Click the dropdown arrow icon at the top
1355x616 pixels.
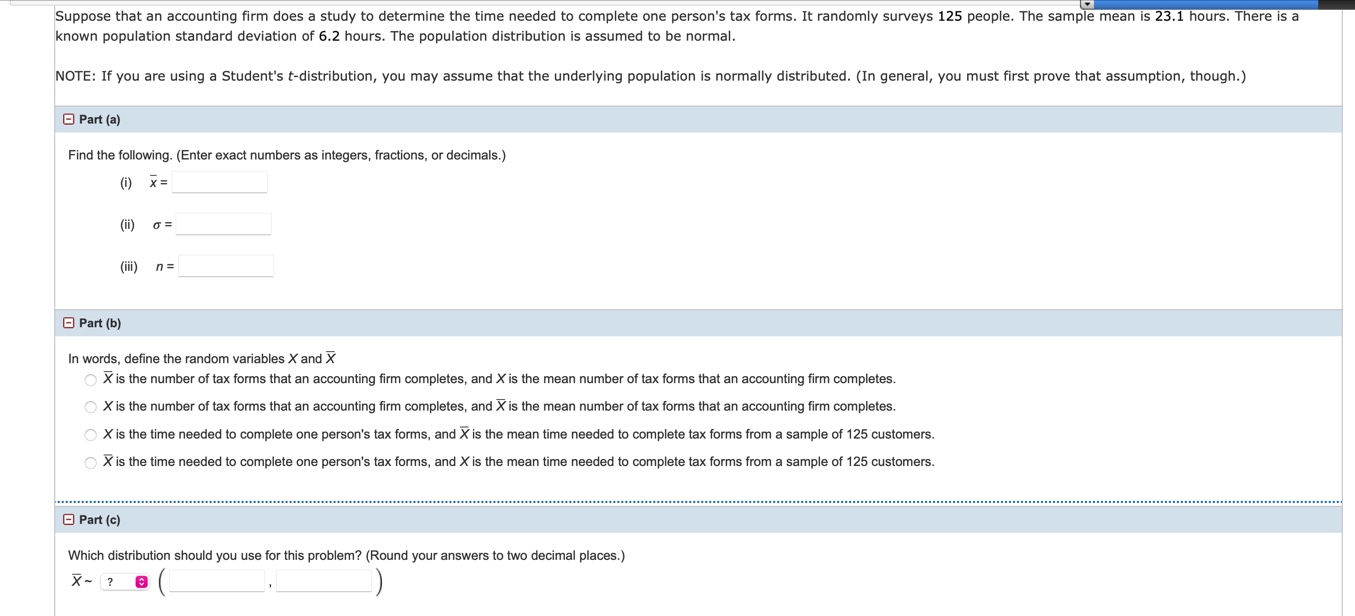[1086, 4]
